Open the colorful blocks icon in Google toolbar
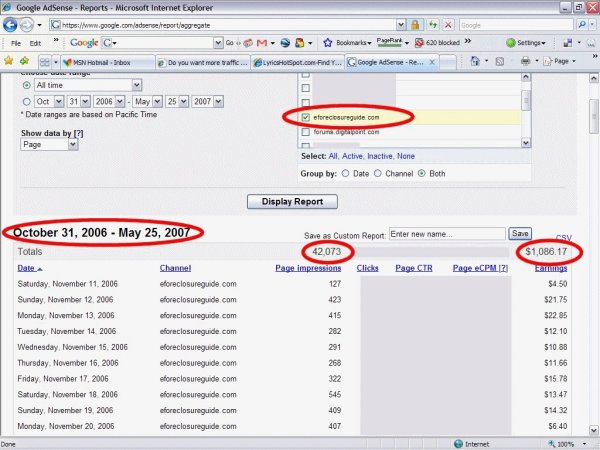 300,43
